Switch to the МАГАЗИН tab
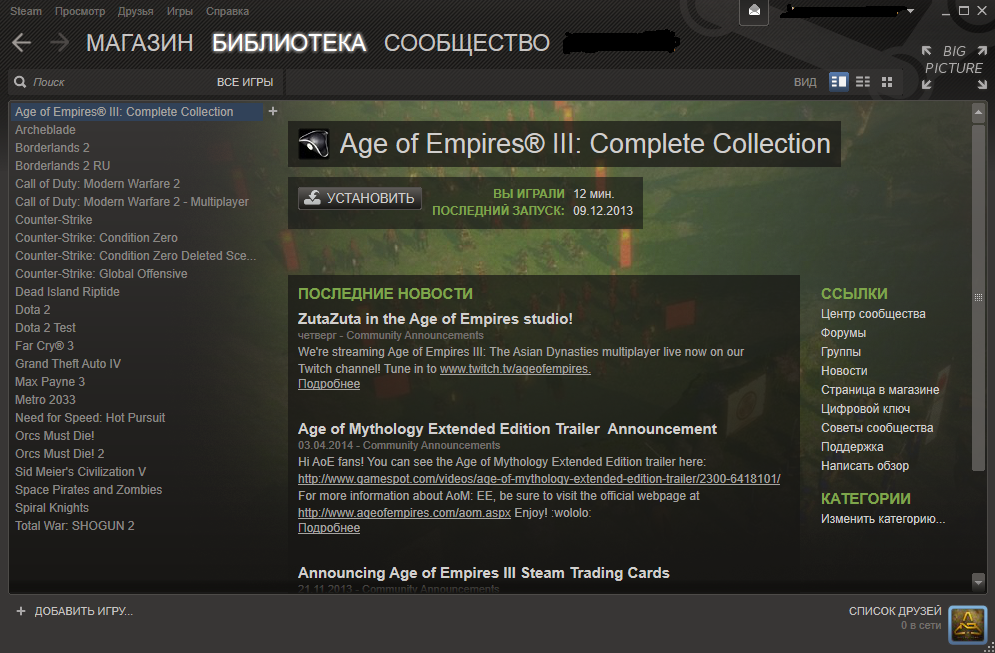995x653 pixels. tap(140, 43)
